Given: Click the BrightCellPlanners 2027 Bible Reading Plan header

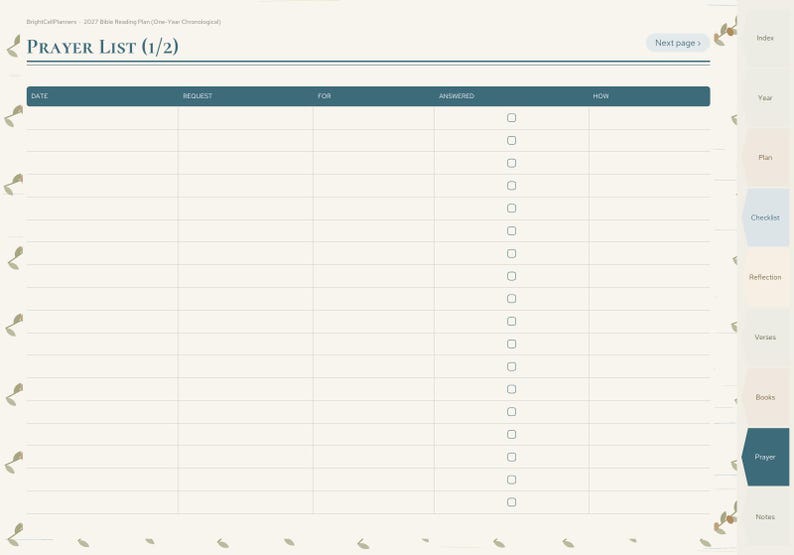Looking at the screenshot, I should pyautogui.click(x=124, y=22).
